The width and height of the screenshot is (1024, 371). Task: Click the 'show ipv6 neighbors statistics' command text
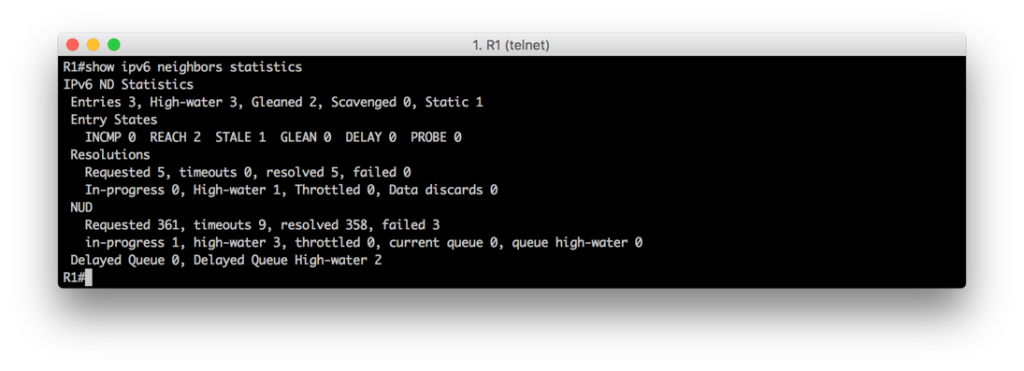194,67
